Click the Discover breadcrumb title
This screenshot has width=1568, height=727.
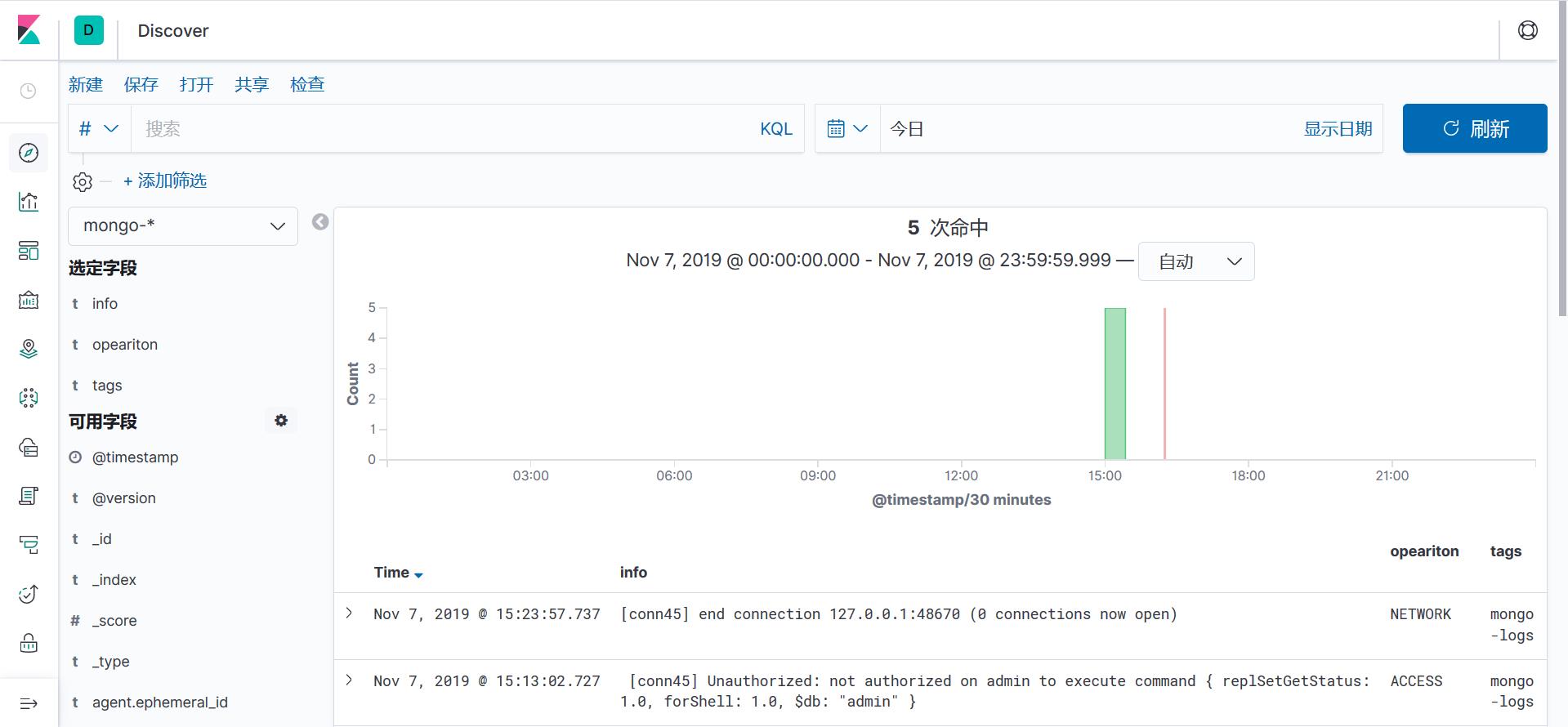click(x=173, y=31)
